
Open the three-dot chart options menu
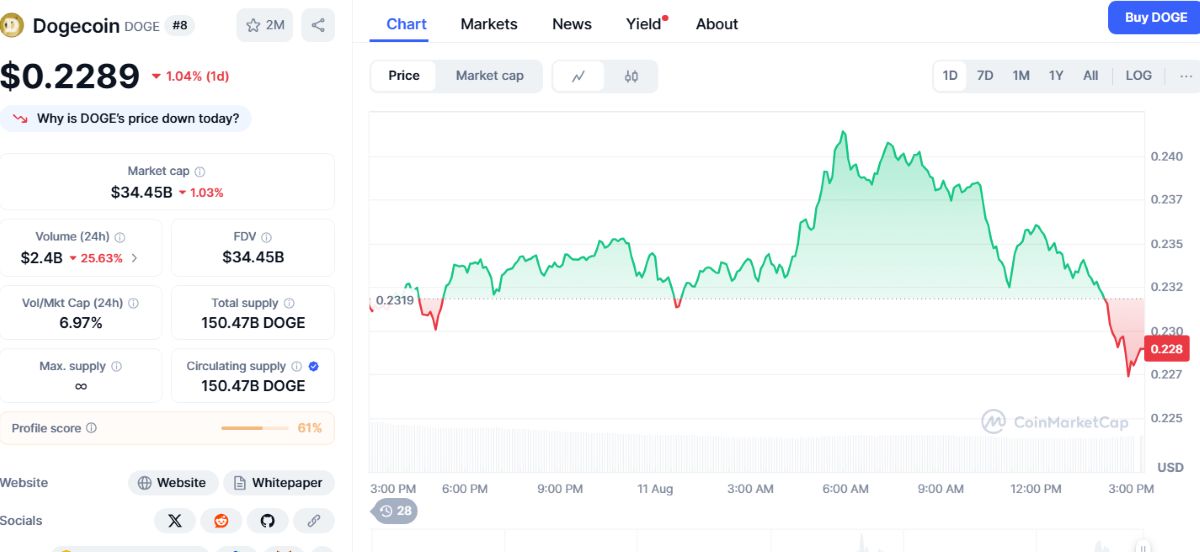pyautogui.click(x=1185, y=76)
